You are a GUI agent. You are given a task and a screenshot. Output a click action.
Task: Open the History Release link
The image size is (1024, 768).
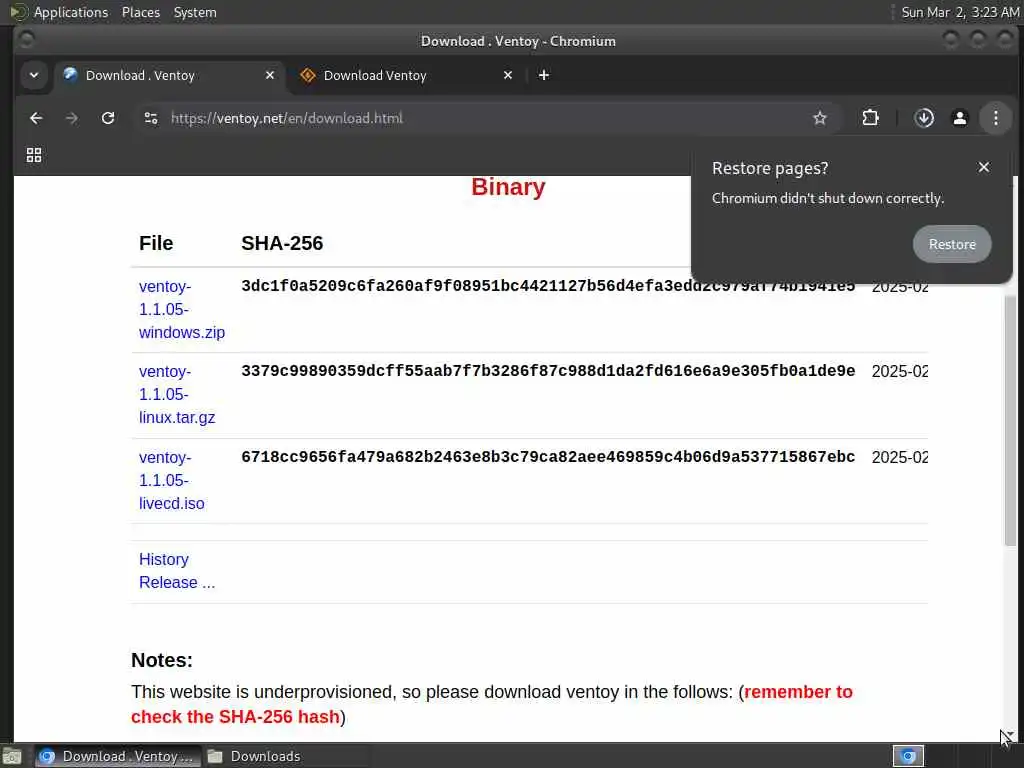[176, 571]
